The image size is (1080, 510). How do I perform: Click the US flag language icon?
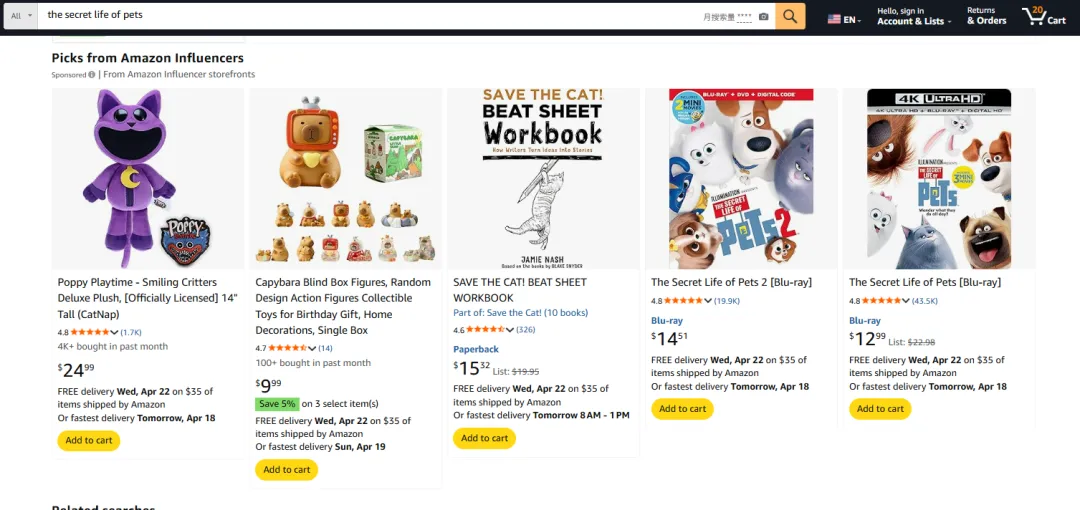[834, 19]
